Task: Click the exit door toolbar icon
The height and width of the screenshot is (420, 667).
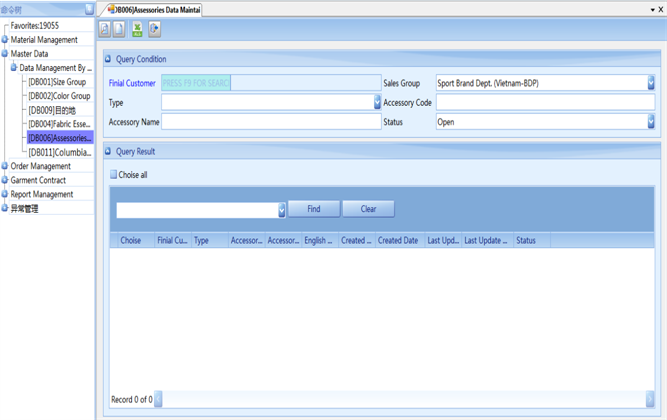Action: [x=154, y=30]
